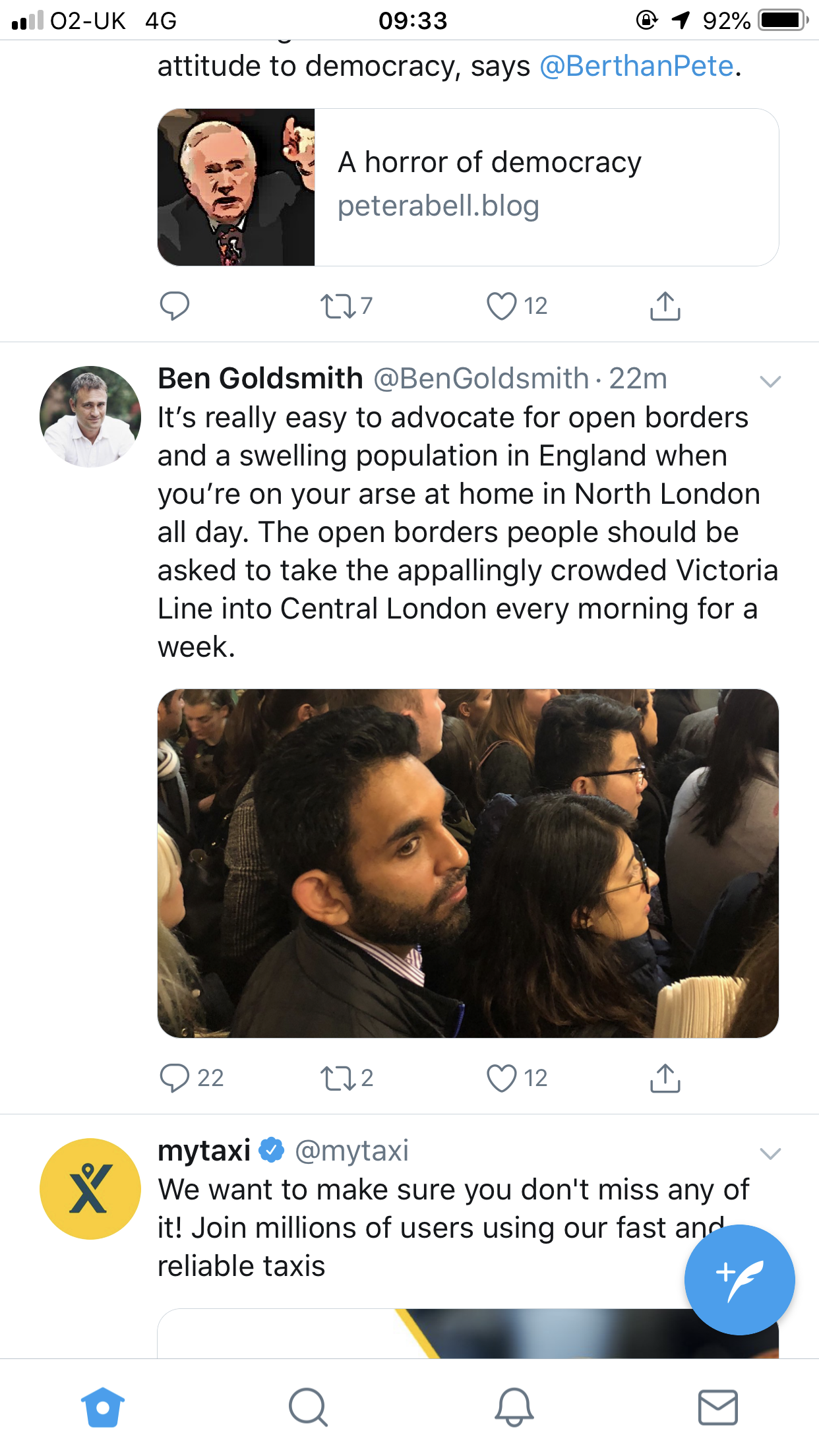The width and height of the screenshot is (819, 1456).
Task: Retweet the Ben Goldsmith tweet
Action: (x=337, y=1077)
